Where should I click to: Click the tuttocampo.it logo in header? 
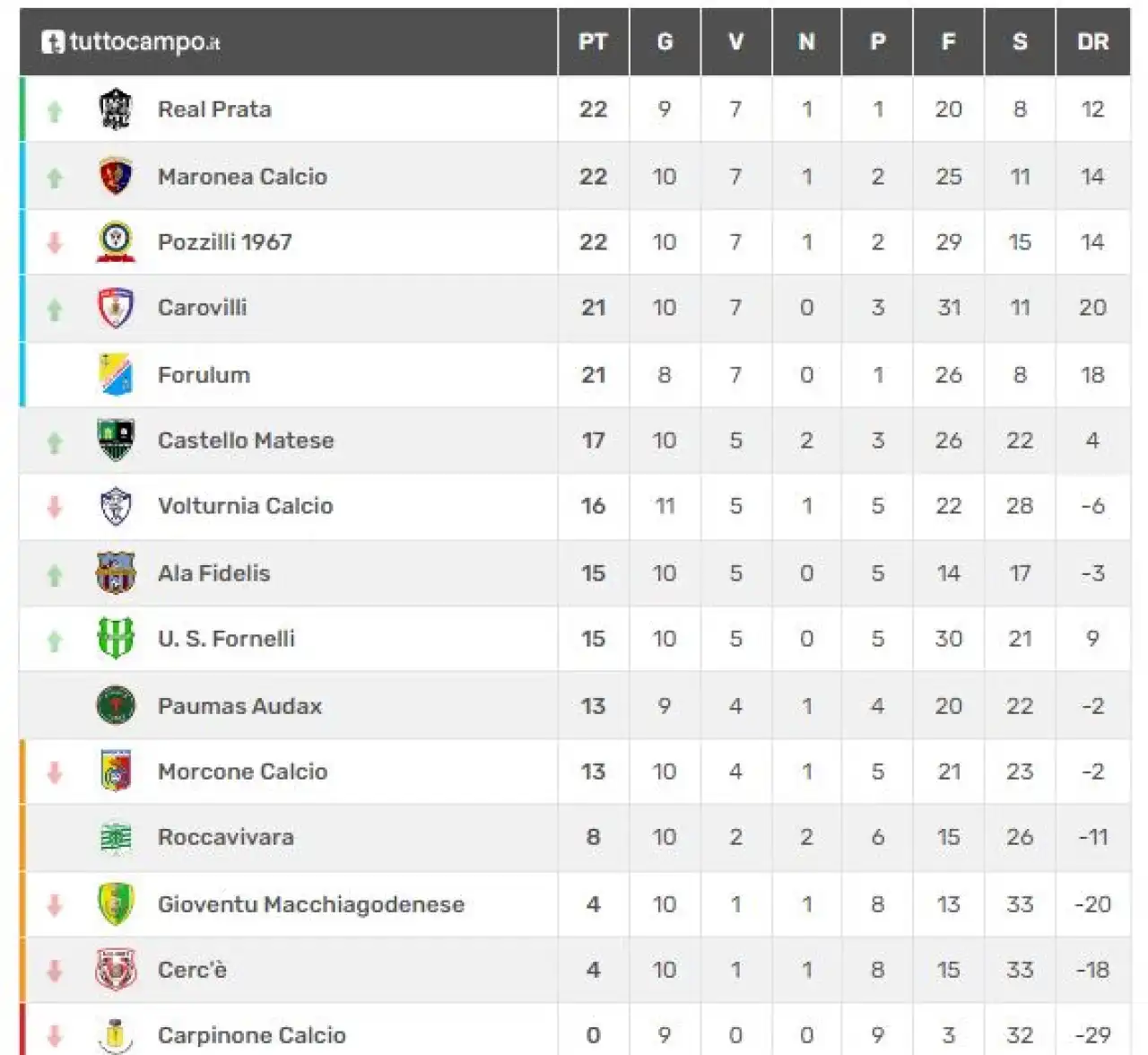(131, 41)
